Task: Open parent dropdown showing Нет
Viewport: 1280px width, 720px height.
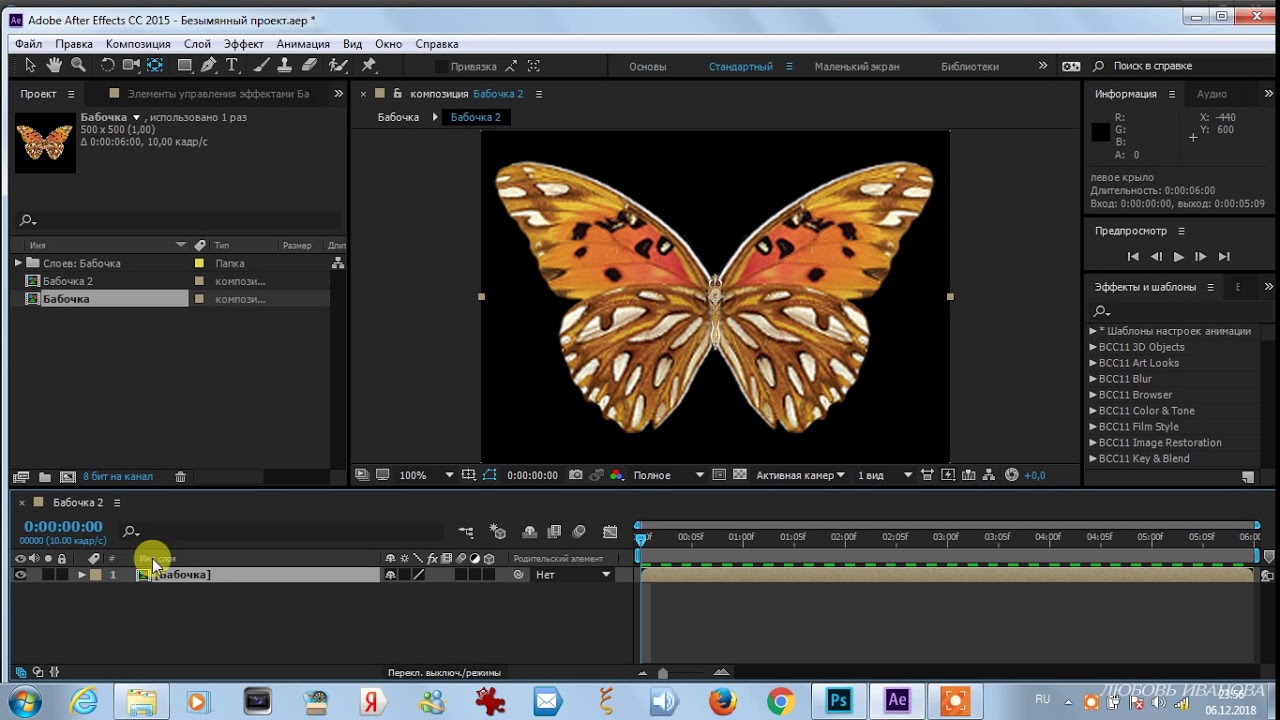Action: coord(572,575)
